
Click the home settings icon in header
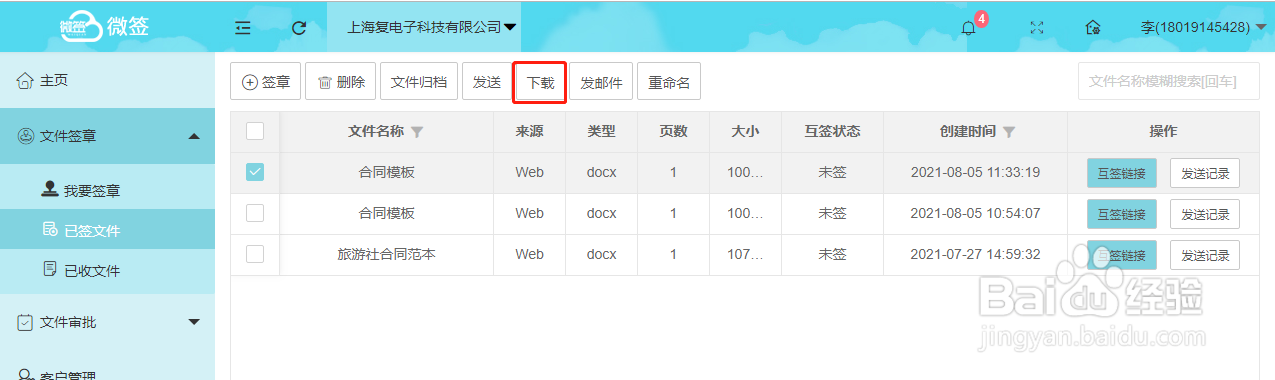pos(1093,28)
